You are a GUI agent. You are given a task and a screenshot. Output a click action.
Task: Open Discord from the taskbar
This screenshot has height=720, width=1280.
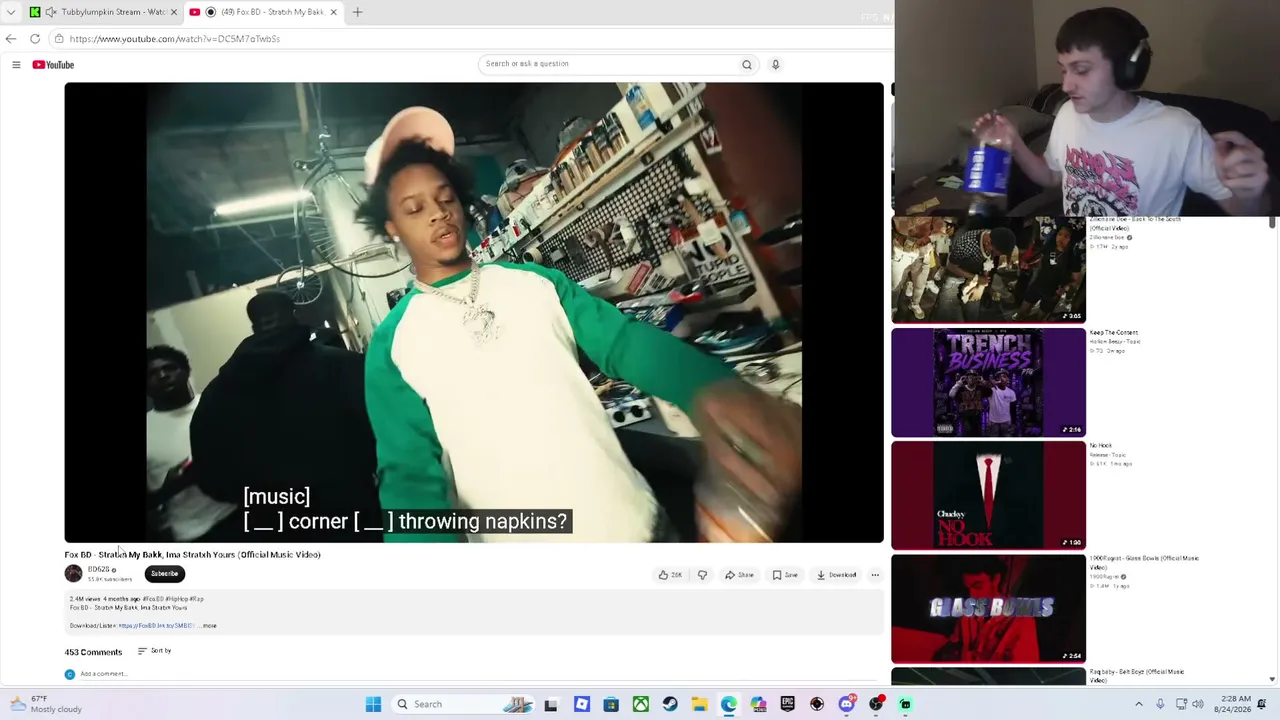click(x=847, y=704)
